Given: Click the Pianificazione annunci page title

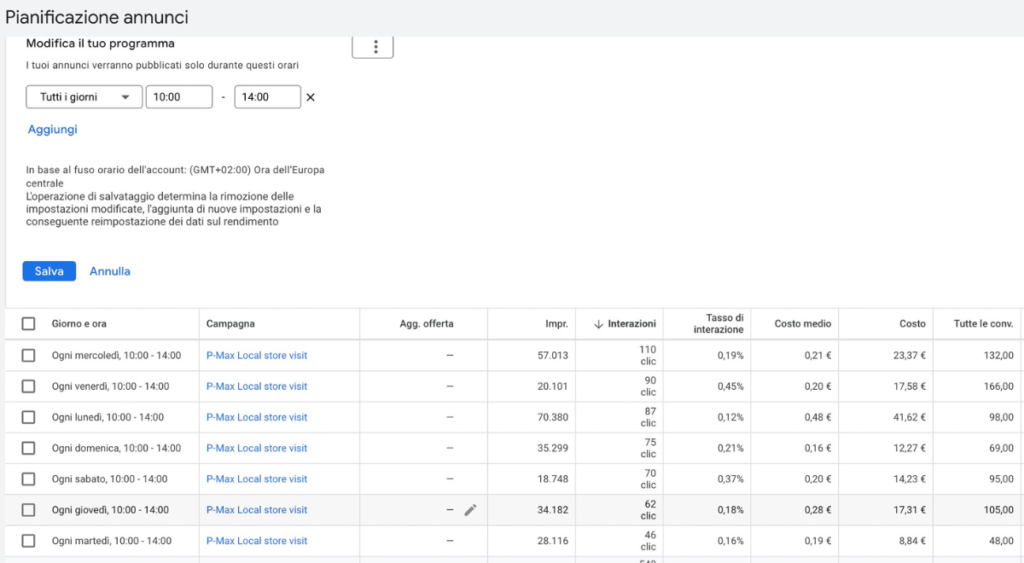Looking at the screenshot, I should click(97, 17).
